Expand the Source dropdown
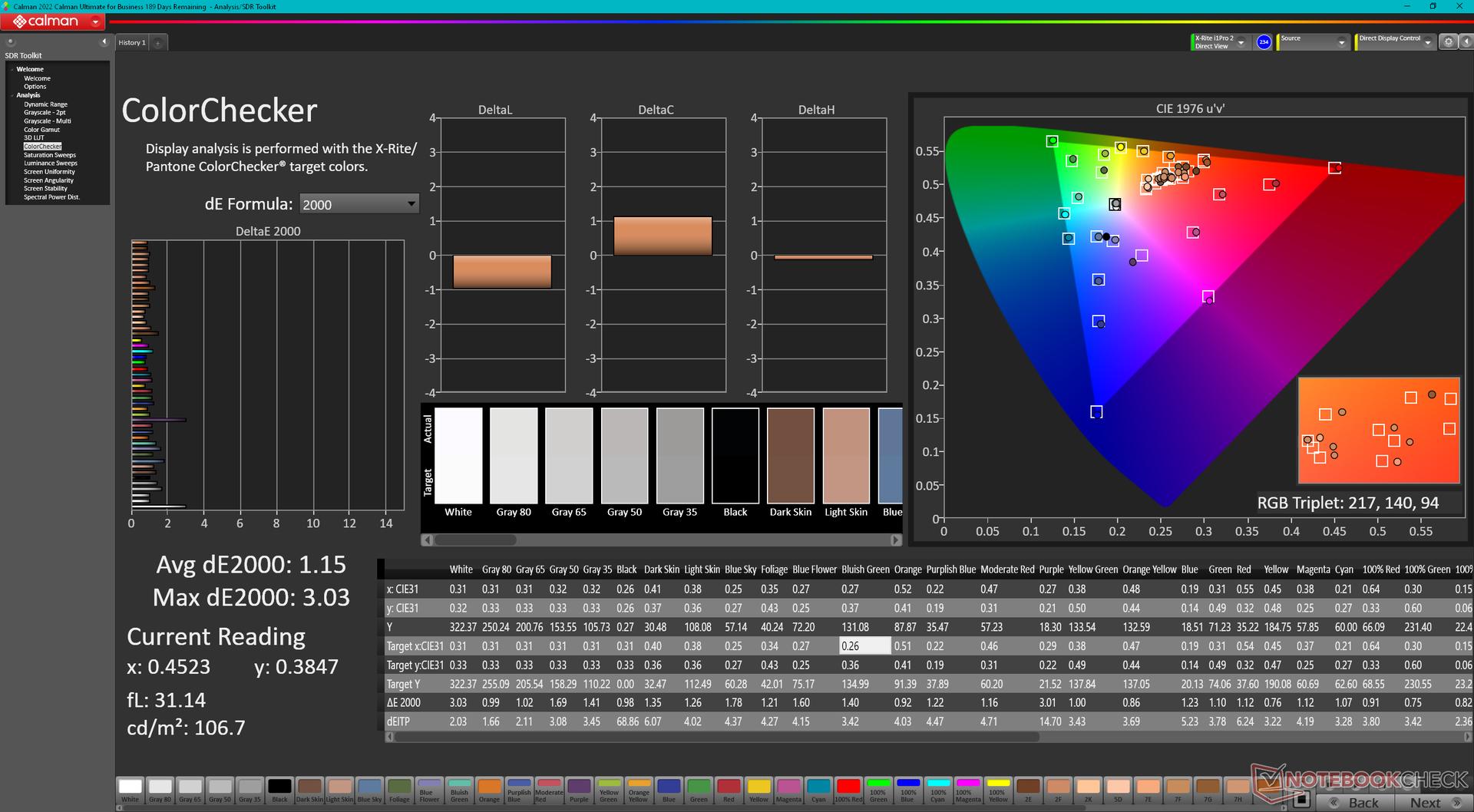Image resolution: width=1474 pixels, height=812 pixels. pos(1341,43)
